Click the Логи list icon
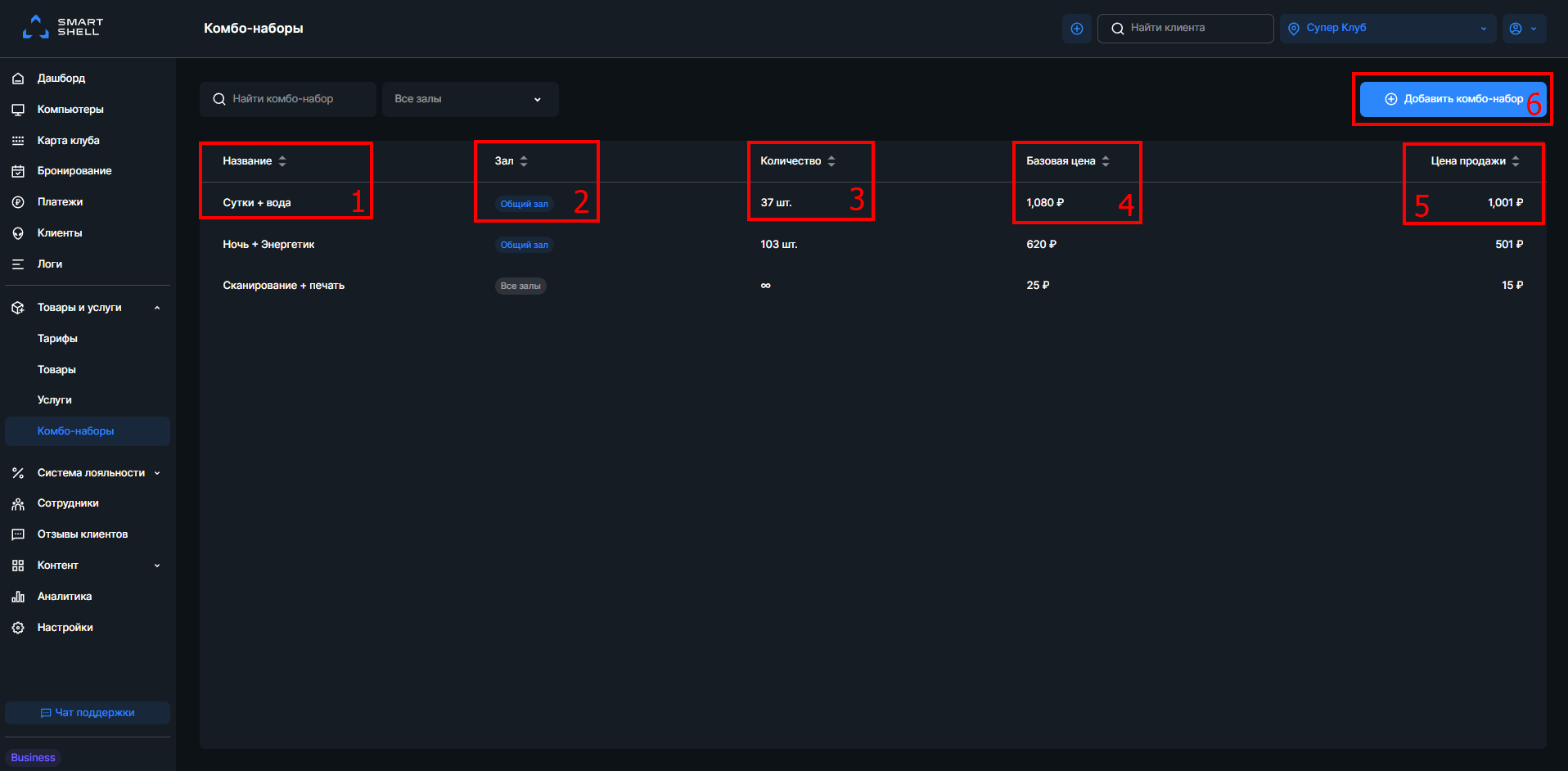This screenshot has width=1568, height=771. click(18, 264)
